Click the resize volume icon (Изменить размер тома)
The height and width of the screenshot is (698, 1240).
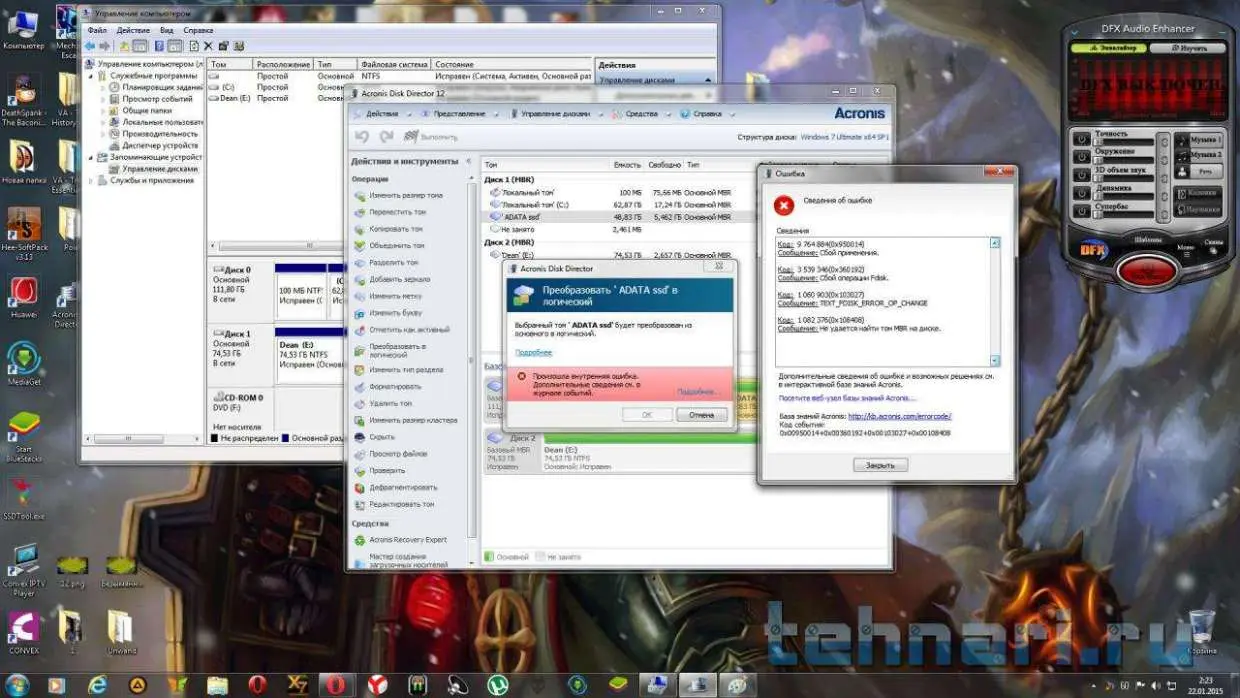click(x=360, y=195)
